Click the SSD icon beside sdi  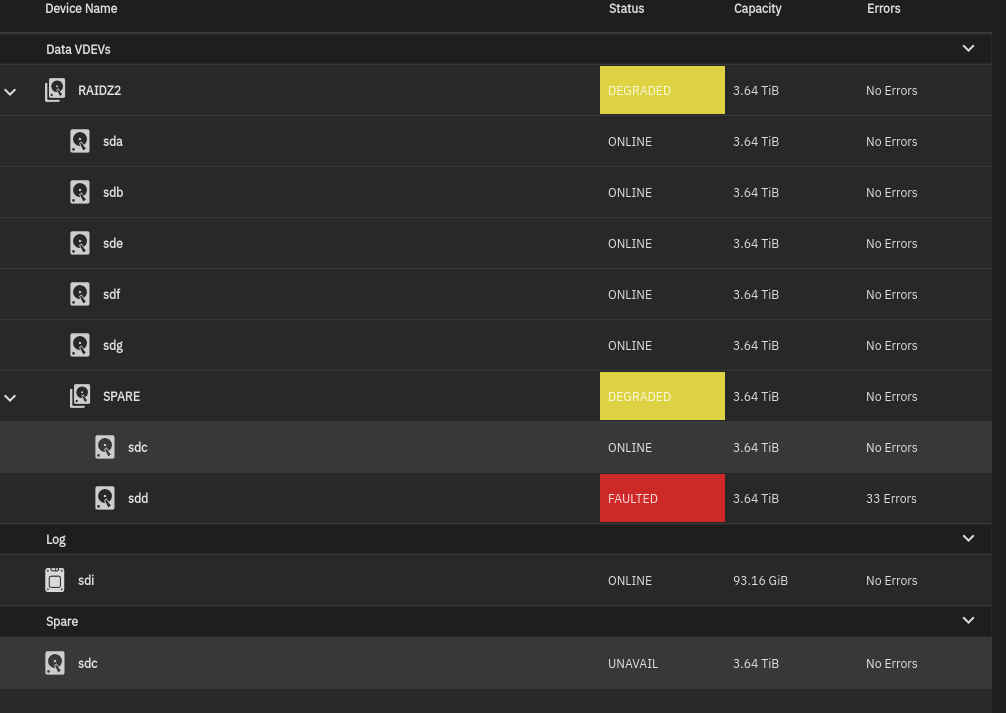(55, 580)
